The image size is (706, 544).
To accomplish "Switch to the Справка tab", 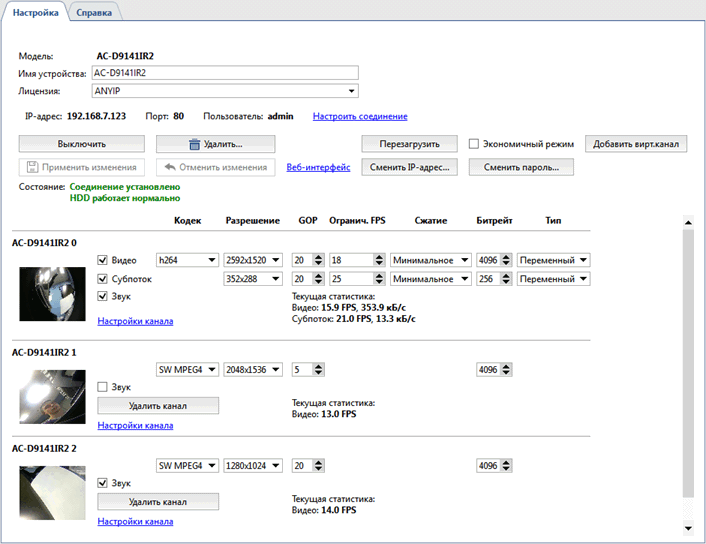I will [x=94, y=12].
